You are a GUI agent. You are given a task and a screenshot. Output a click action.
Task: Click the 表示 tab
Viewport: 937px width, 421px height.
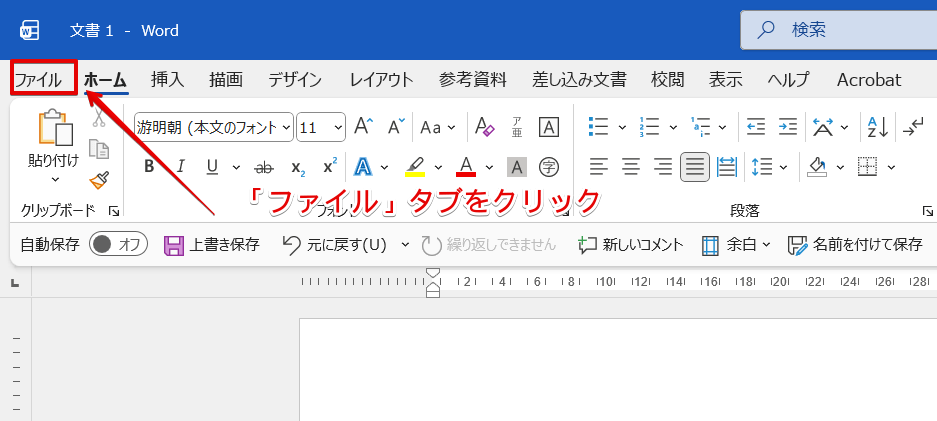pyautogui.click(x=725, y=79)
